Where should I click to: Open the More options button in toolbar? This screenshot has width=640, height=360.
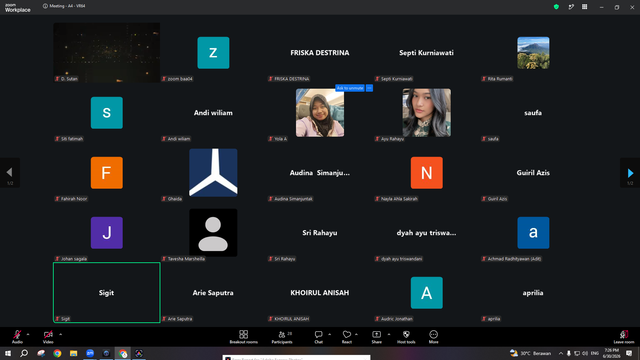coord(433,337)
